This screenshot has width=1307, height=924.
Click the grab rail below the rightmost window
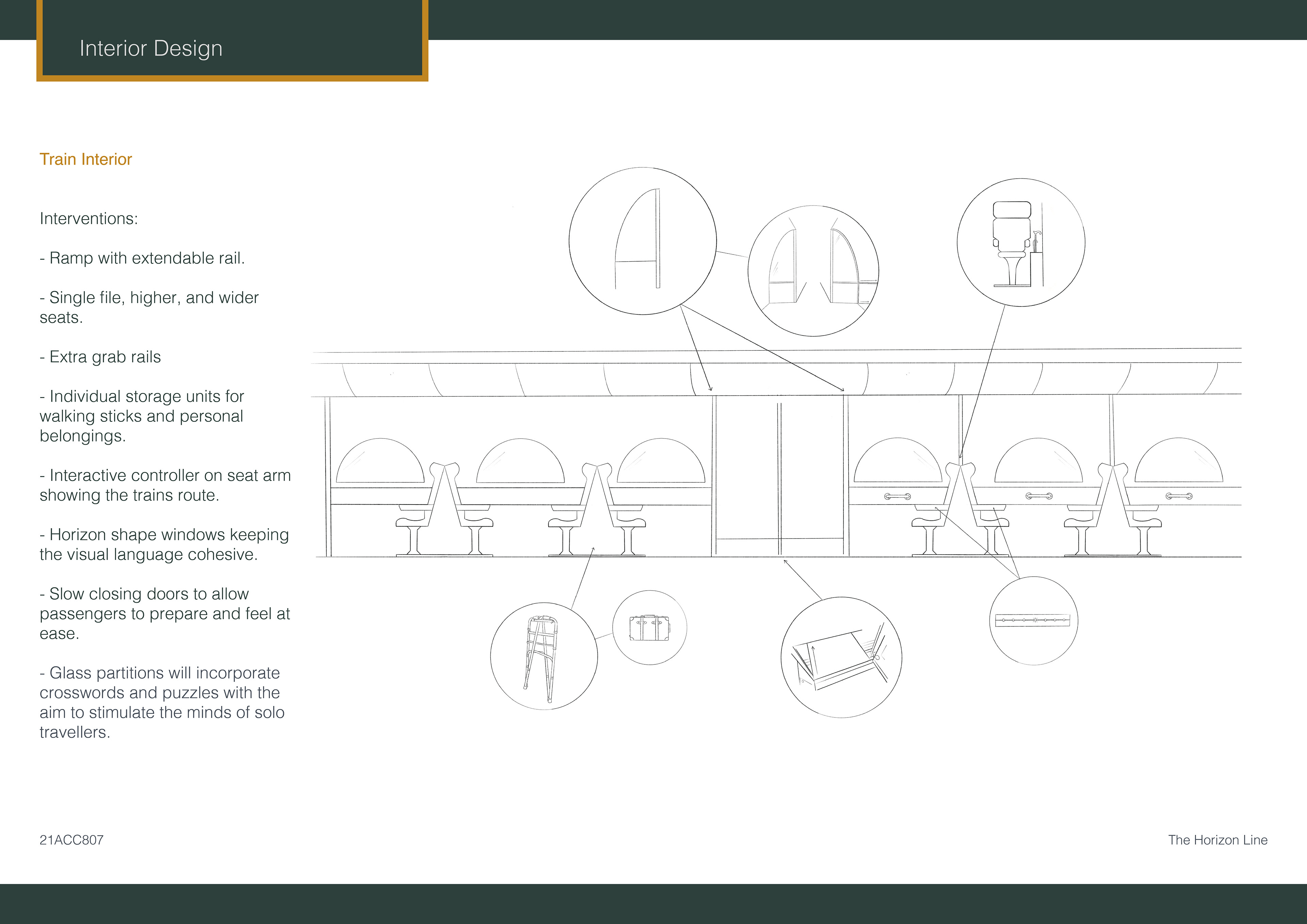(1179, 496)
